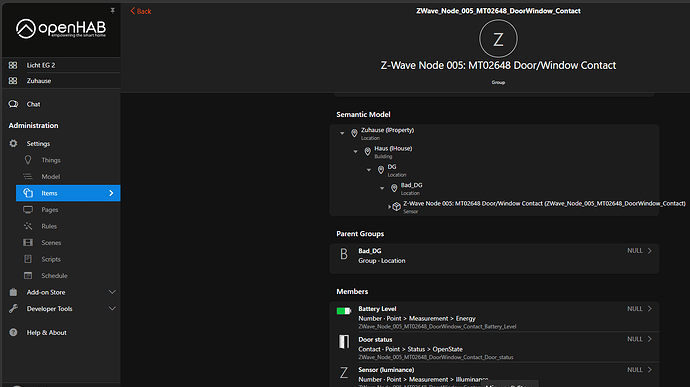Expand the Z-Wave Node 005 sensor node

tap(389, 206)
